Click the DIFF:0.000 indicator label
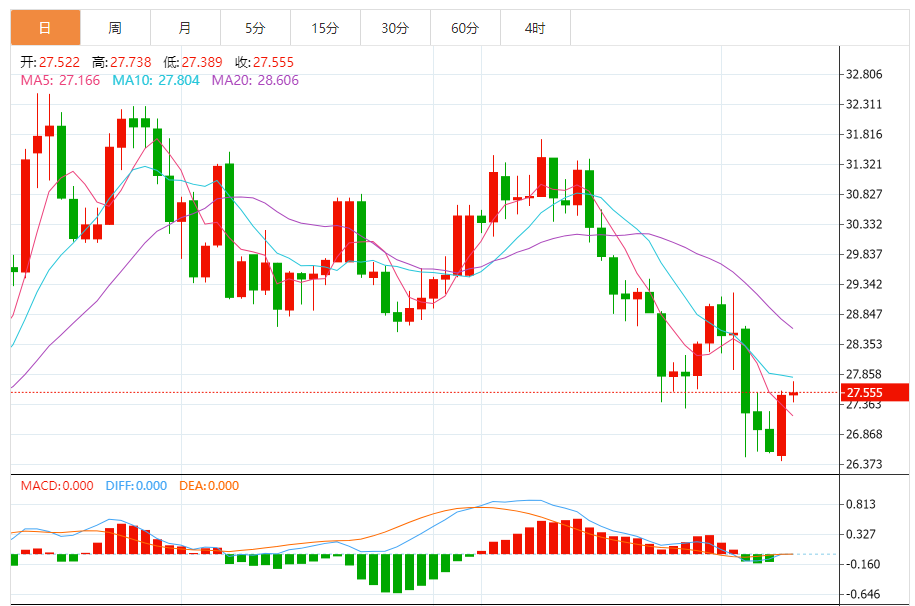Image resolution: width=915 pixels, height=606 pixels. click(x=137, y=486)
